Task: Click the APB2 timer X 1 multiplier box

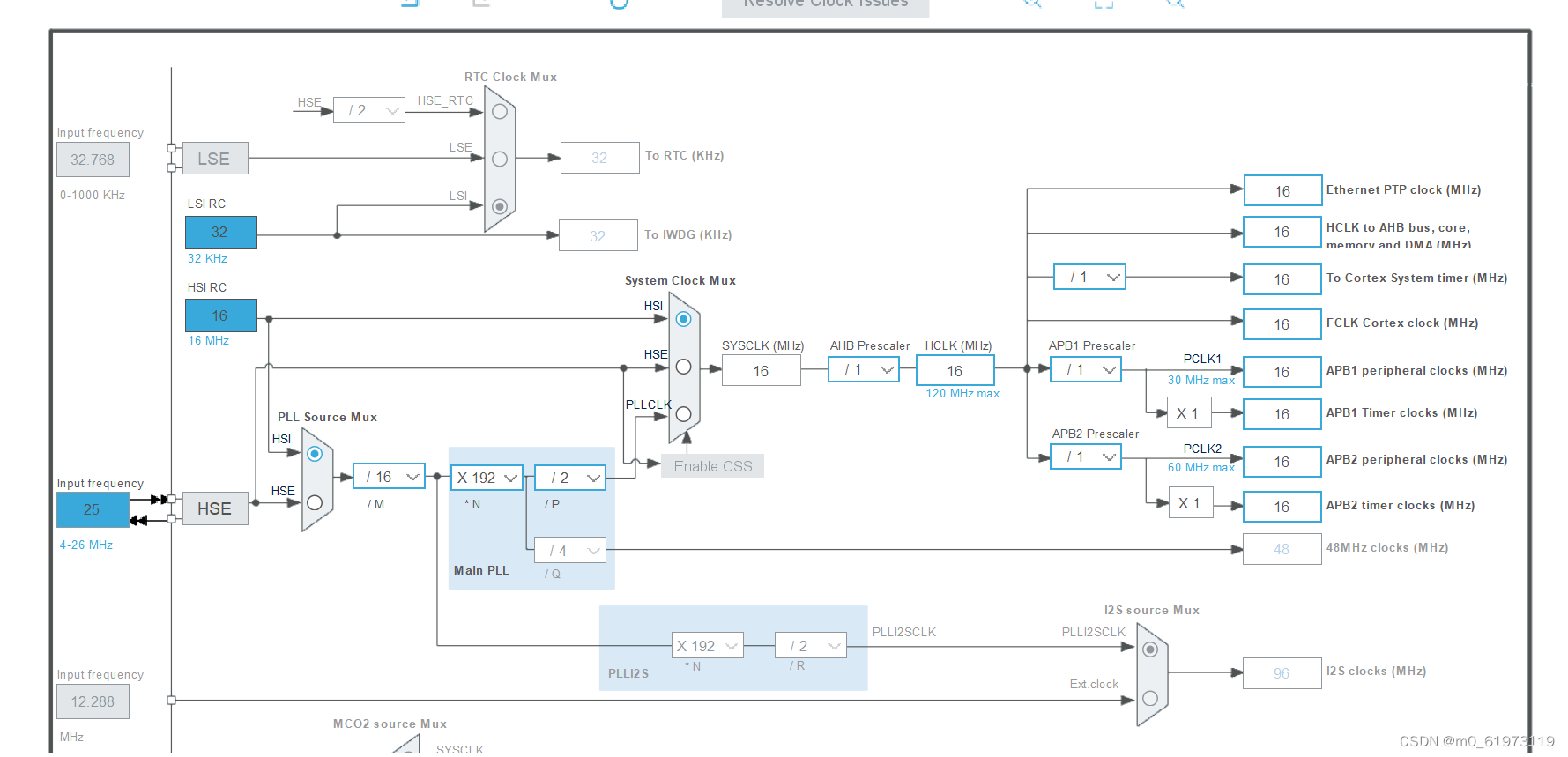Action: (1190, 504)
